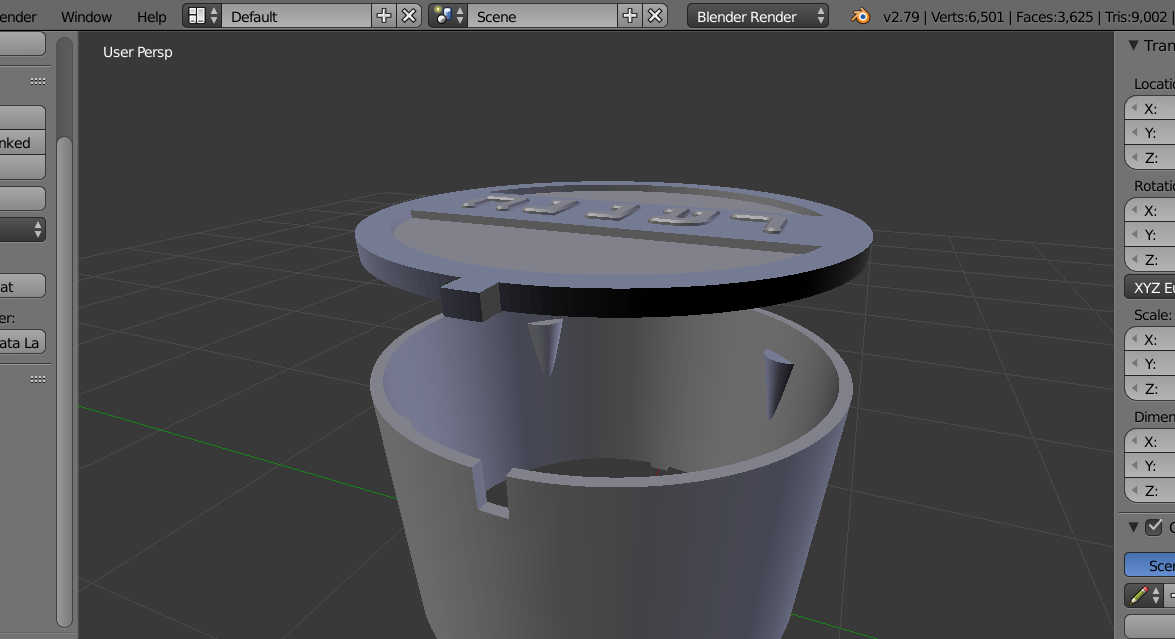Click the Scale Z field

click(1150, 389)
